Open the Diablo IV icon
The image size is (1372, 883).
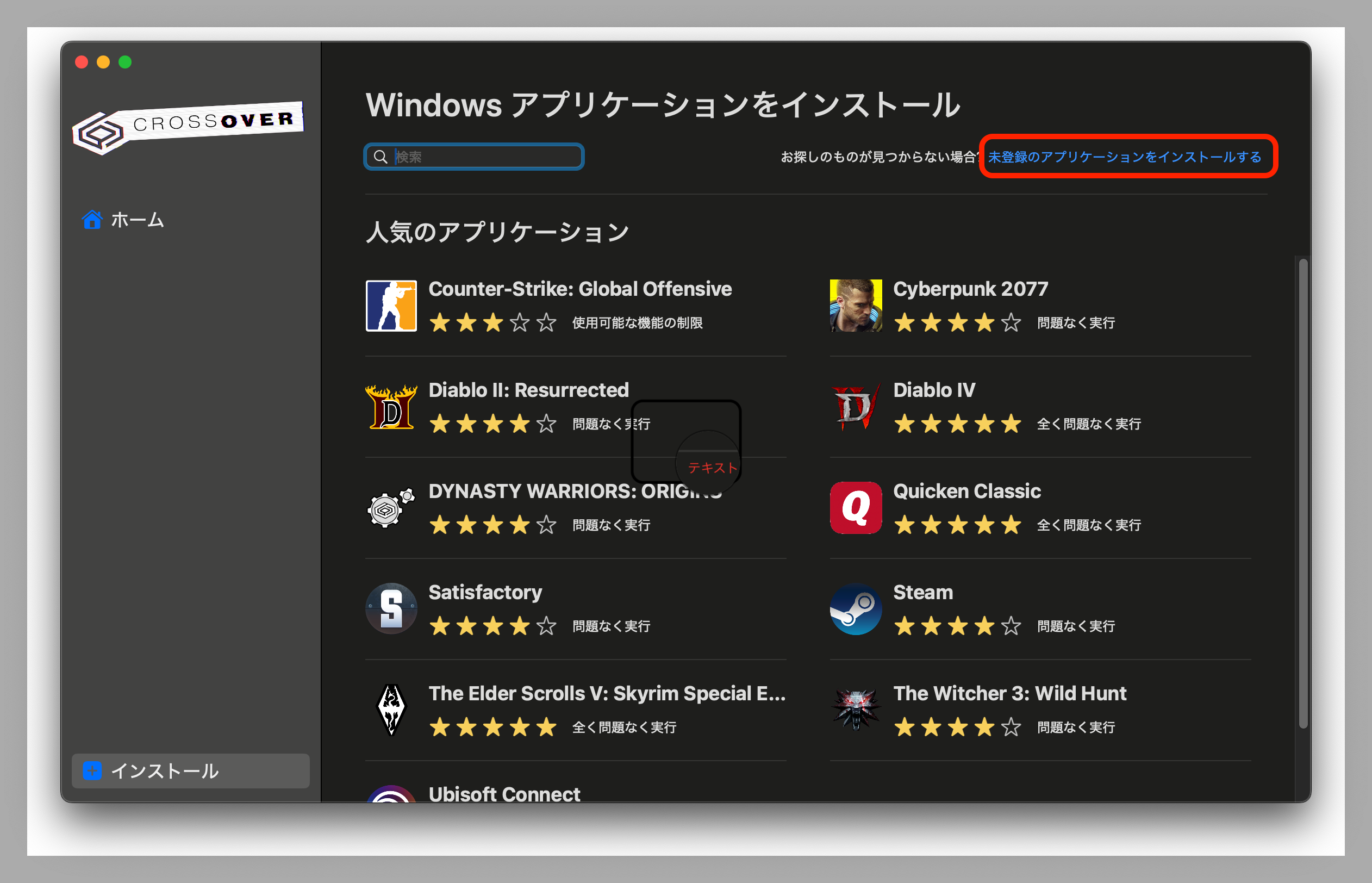855,407
